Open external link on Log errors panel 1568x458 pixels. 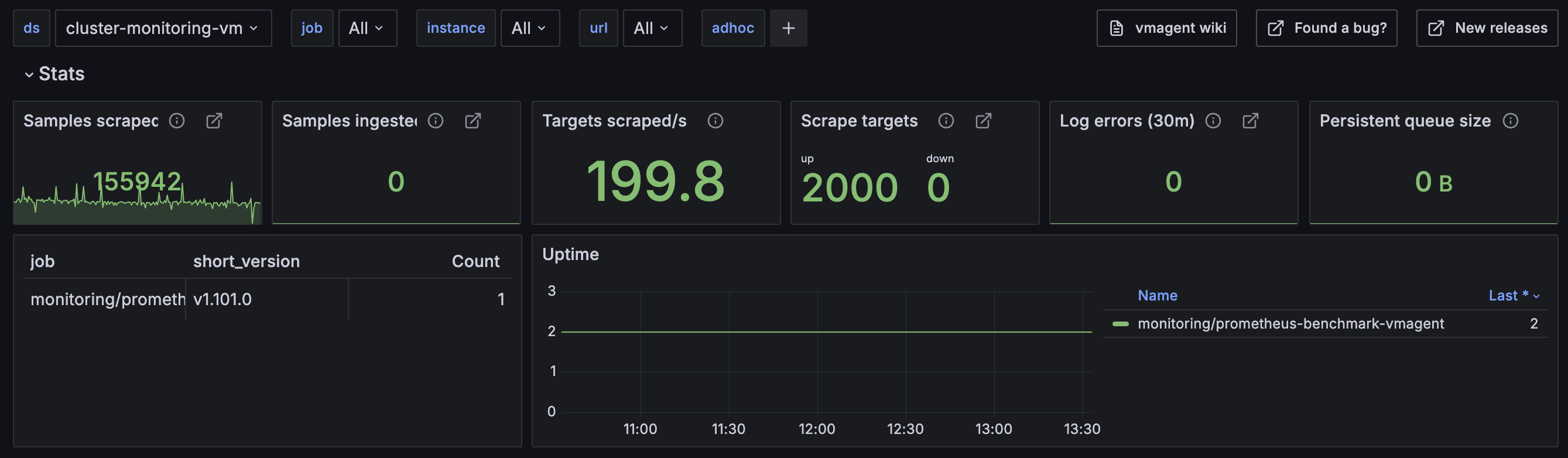point(1249,121)
